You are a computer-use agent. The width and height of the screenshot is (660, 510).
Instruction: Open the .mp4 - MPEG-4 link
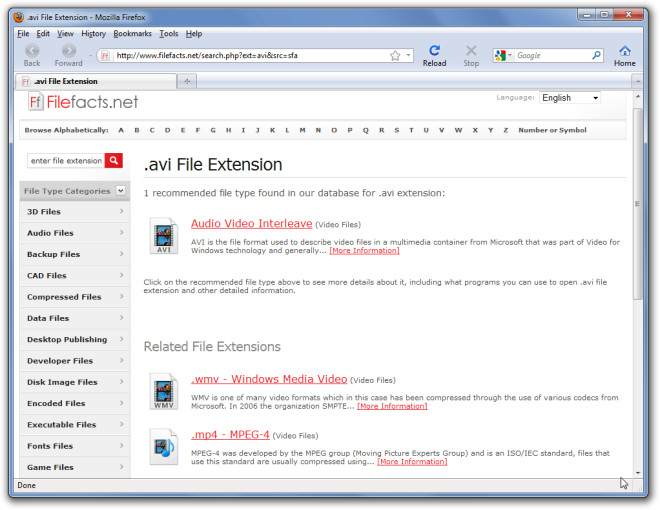coord(230,435)
